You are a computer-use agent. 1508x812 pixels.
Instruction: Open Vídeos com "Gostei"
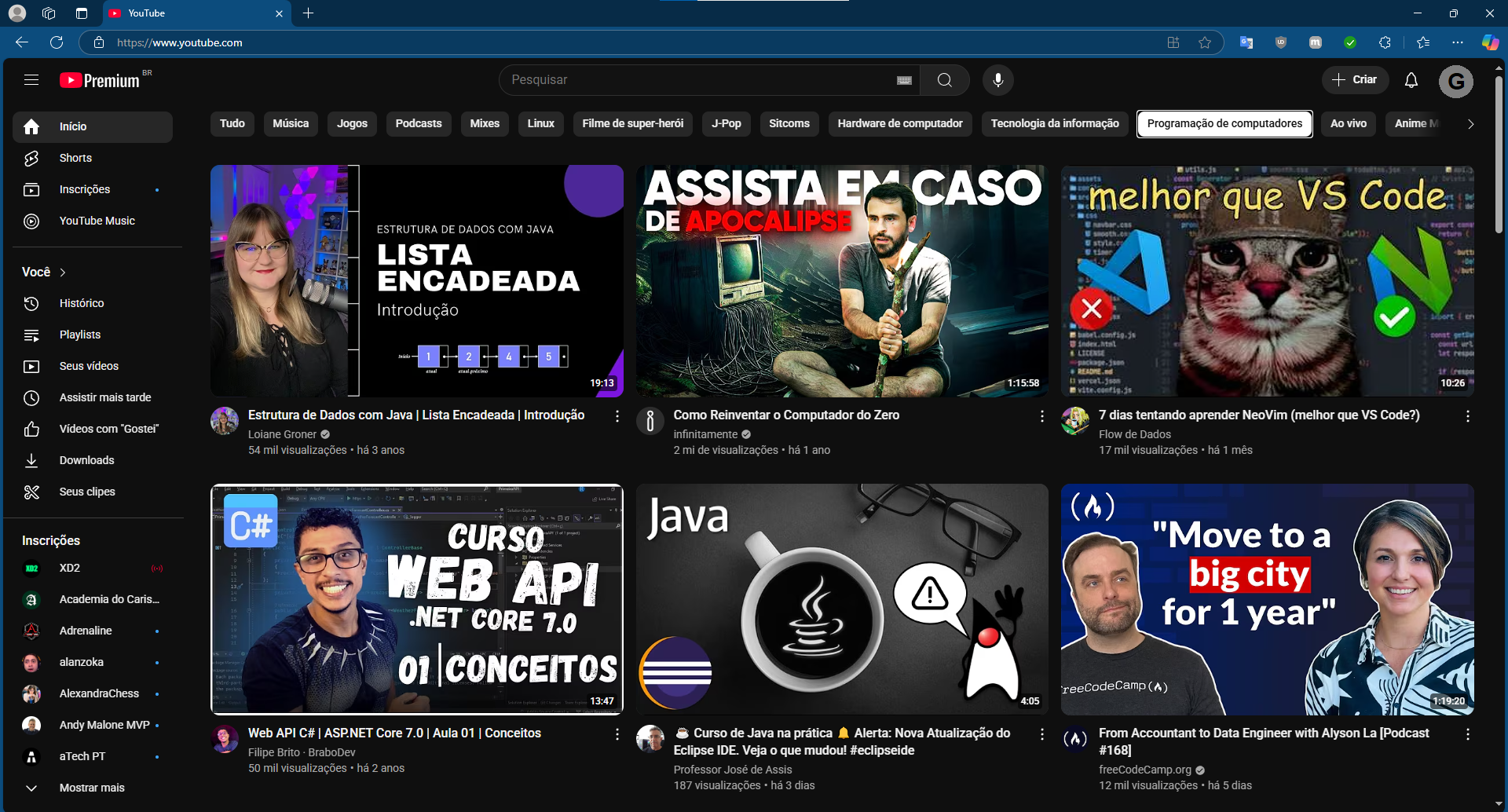click(x=93, y=429)
